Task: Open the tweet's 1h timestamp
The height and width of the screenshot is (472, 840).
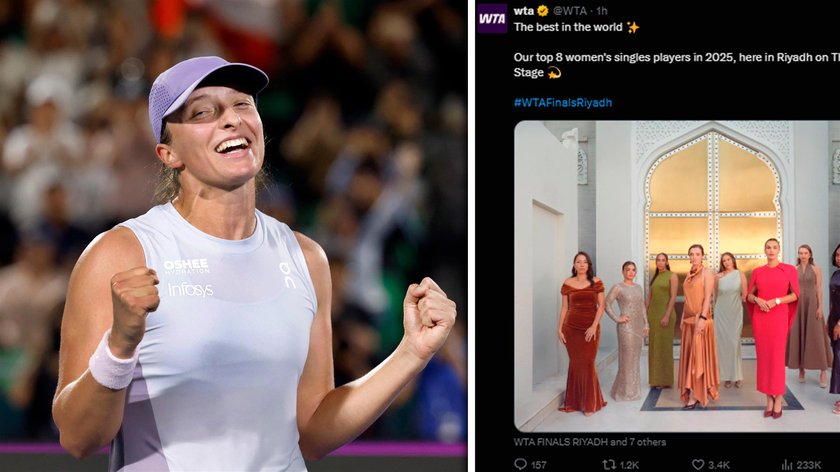Action: (x=602, y=11)
